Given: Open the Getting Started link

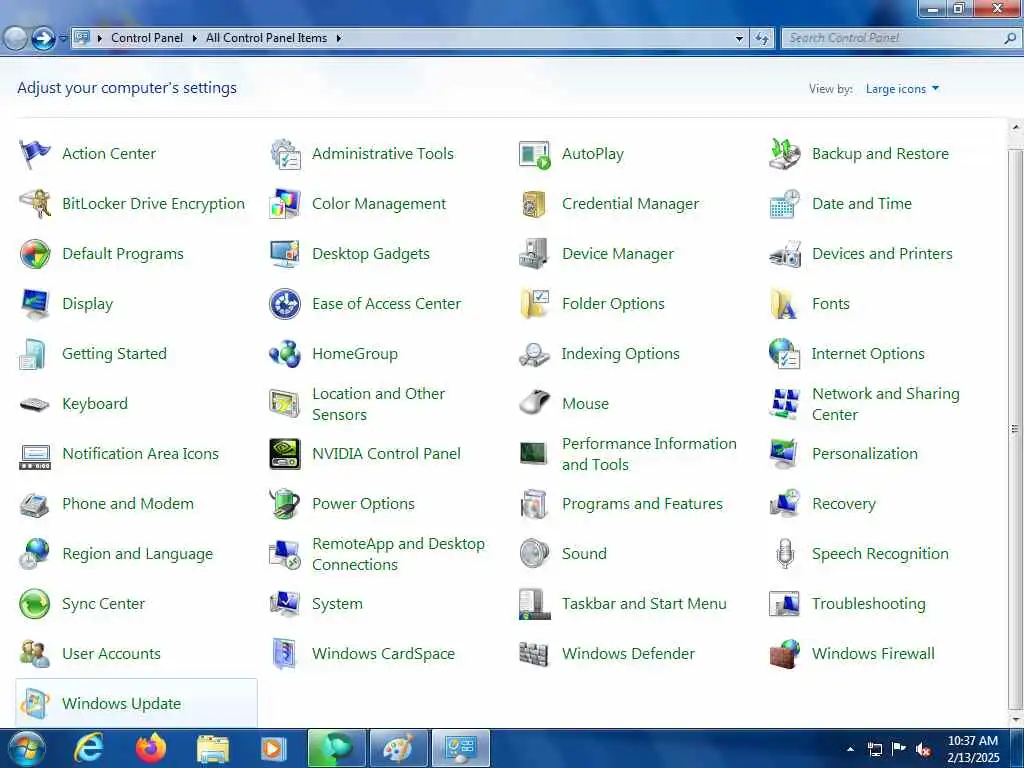Looking at the screenshot, I should click(x=114, y=354).
